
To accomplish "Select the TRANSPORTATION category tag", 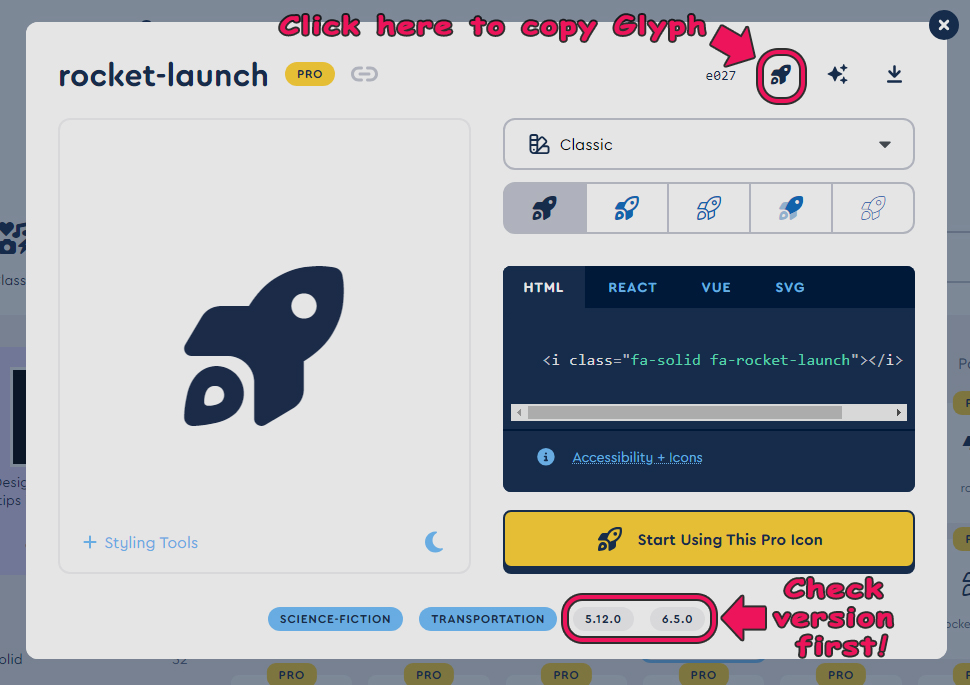I will tap(487, 619).
